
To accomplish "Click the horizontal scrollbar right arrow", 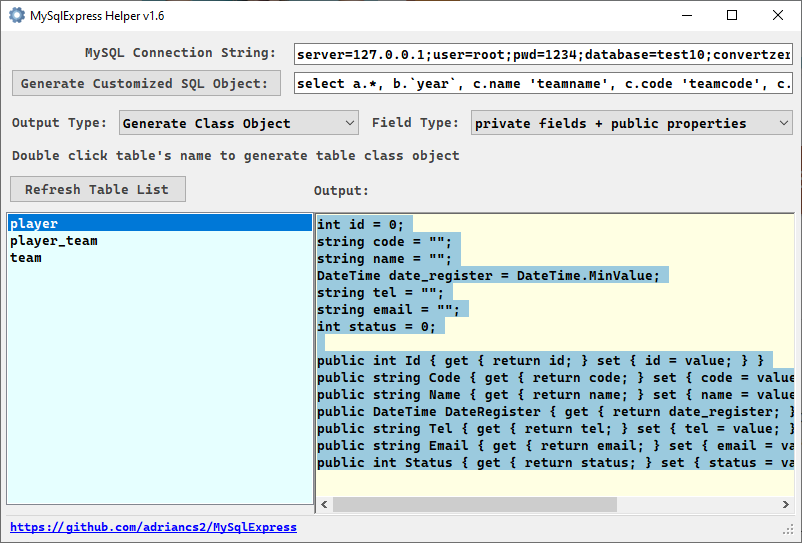I will (x=786, y=505).
